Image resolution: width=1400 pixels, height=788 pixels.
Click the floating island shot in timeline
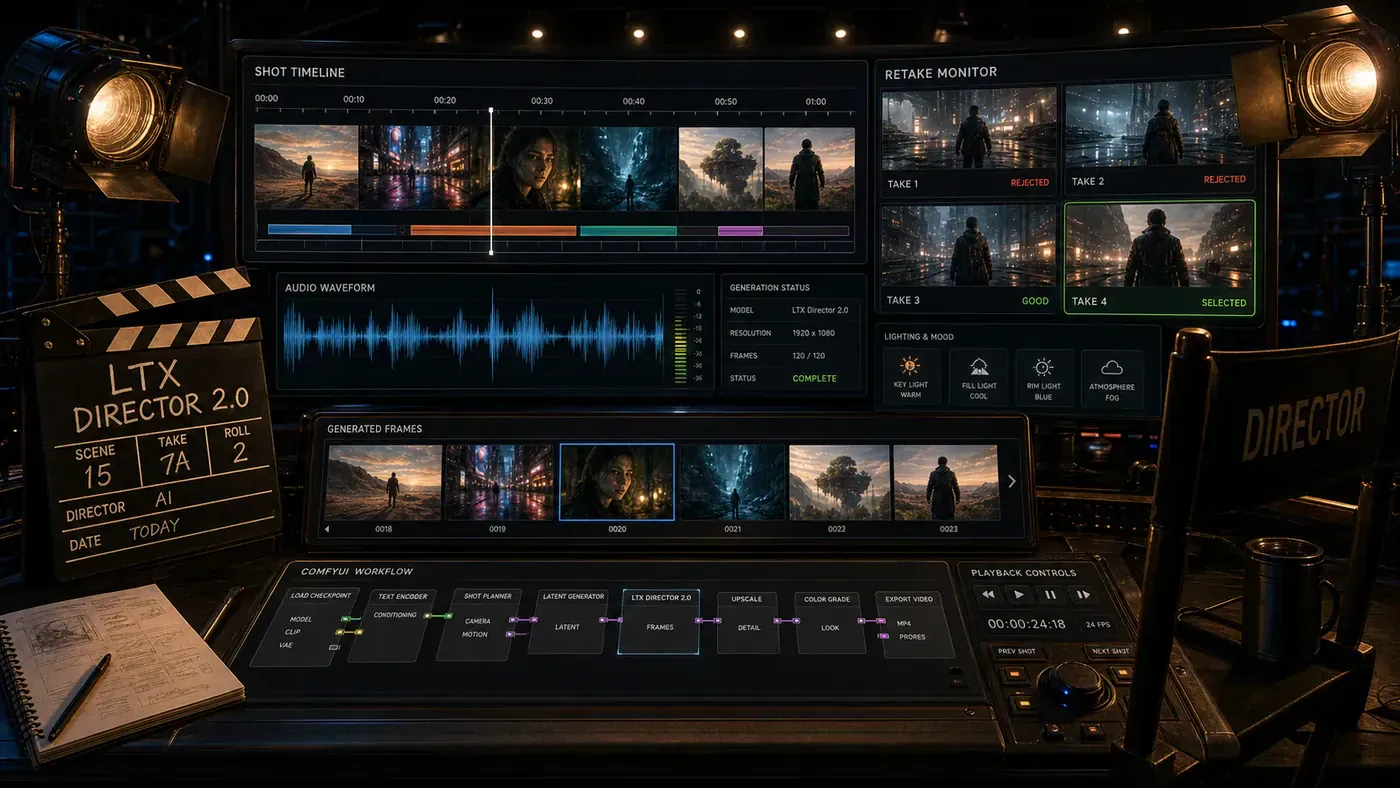[x=721, y=167]
